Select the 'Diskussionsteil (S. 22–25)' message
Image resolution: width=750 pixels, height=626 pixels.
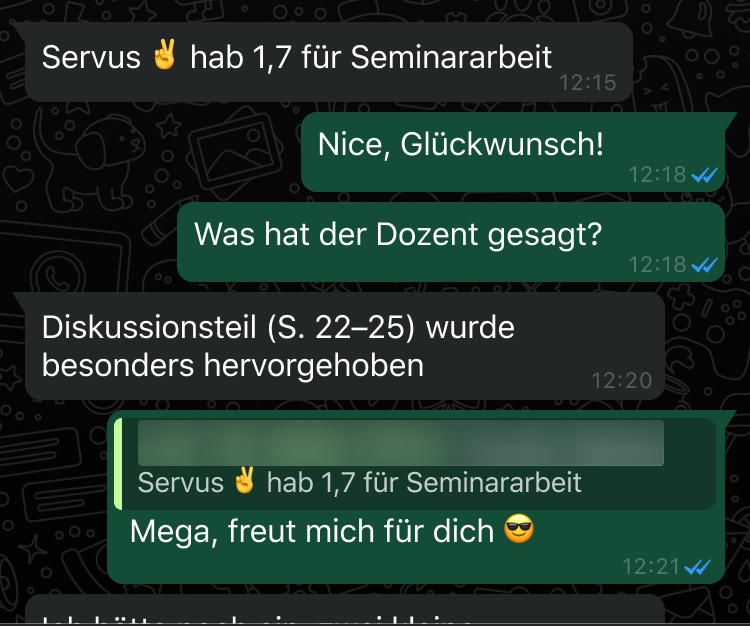(345, 346)
